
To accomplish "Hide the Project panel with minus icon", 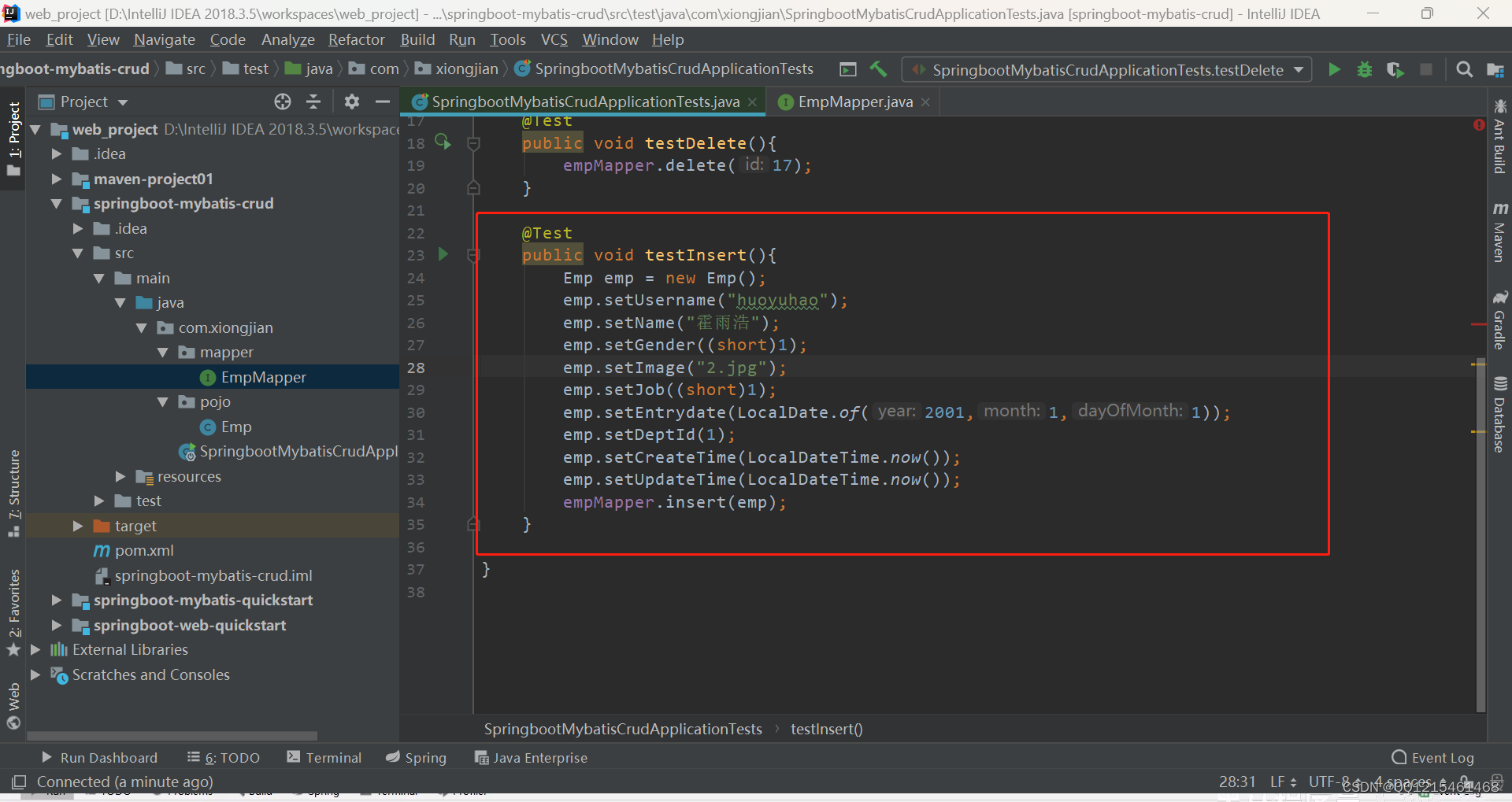I will click(x=383, y=101).
